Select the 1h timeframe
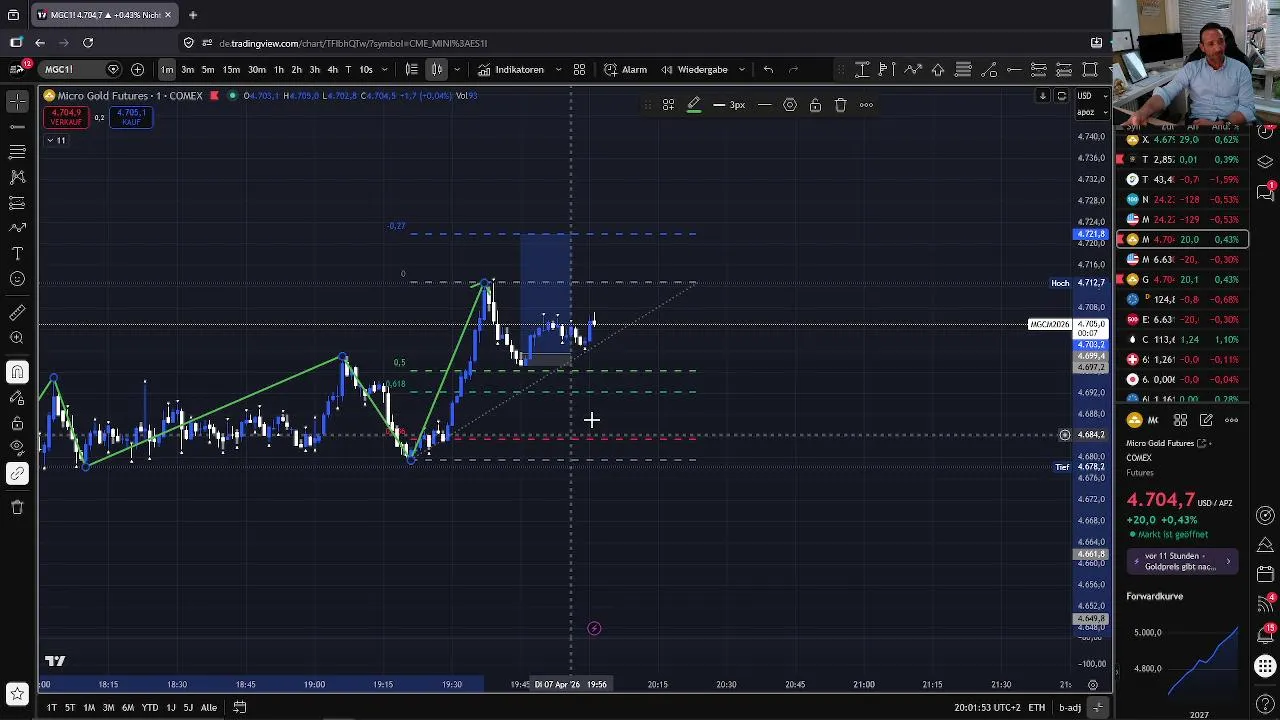1280x720 pixels. coord(279,69)
